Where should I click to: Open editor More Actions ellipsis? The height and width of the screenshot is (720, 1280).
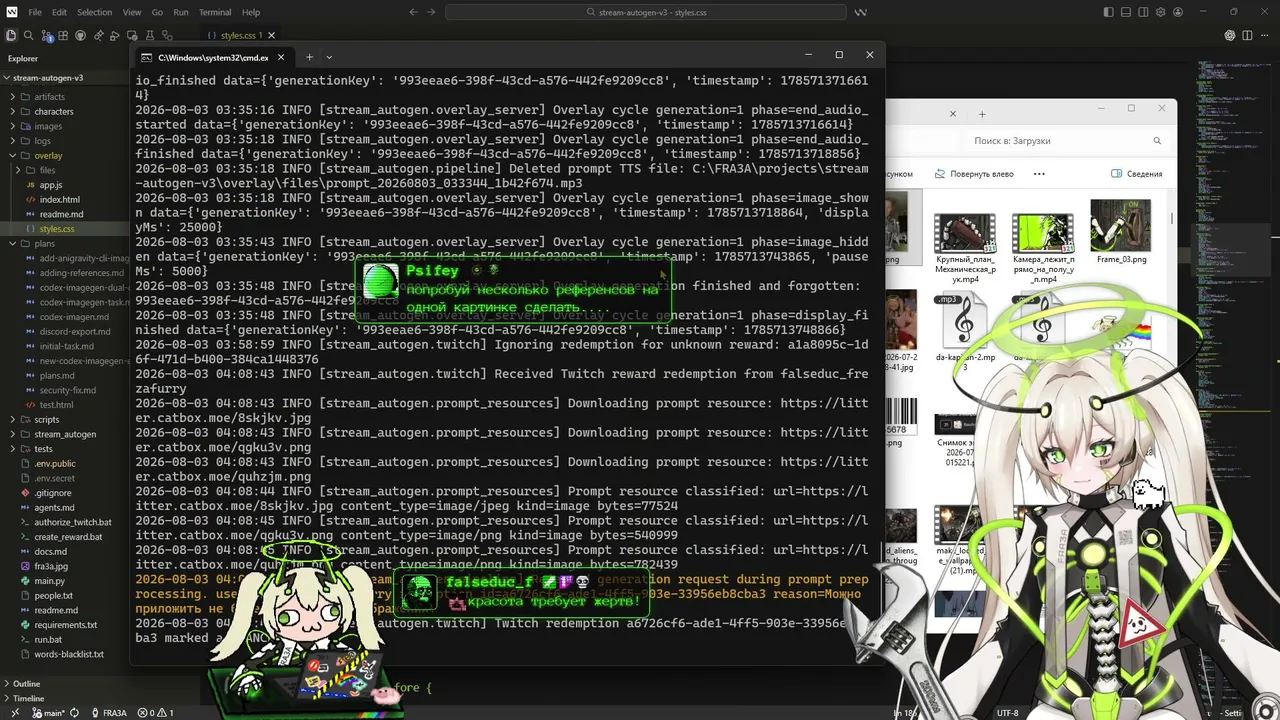1266,35
